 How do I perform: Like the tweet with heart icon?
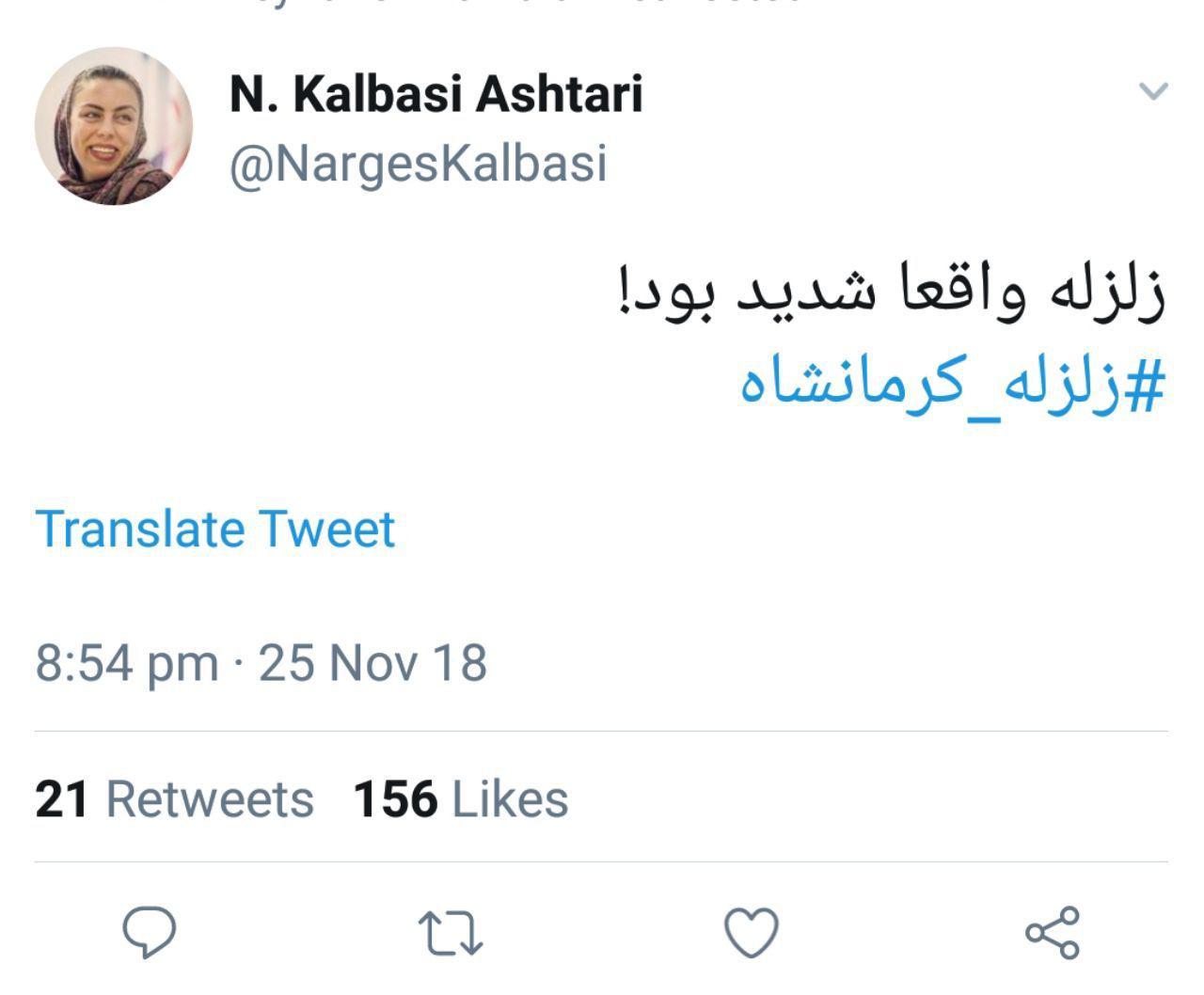point(752,933)
